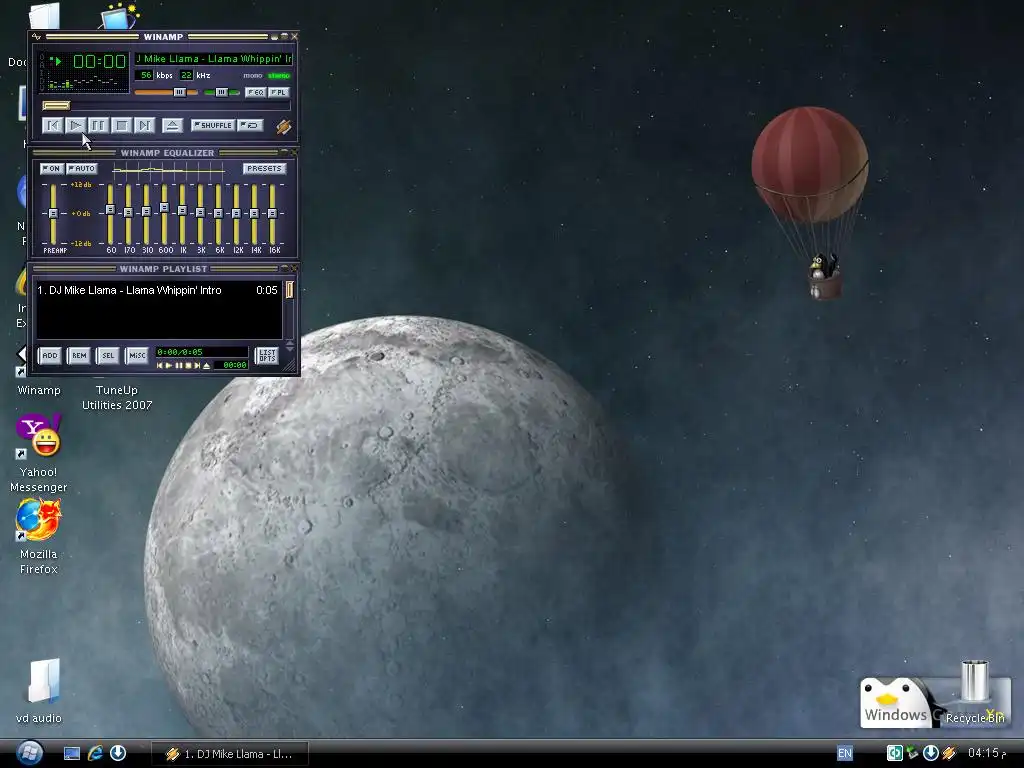The image size is (1024, 768).
Task: Open a file using the eject button
Action: point(172,125)
